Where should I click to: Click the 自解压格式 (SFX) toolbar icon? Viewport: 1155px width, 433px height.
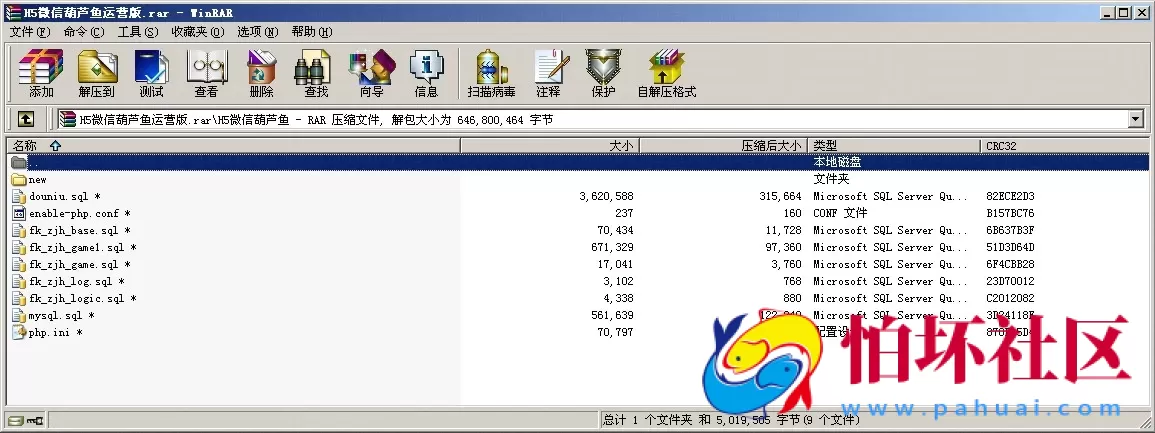coord(667,74)
